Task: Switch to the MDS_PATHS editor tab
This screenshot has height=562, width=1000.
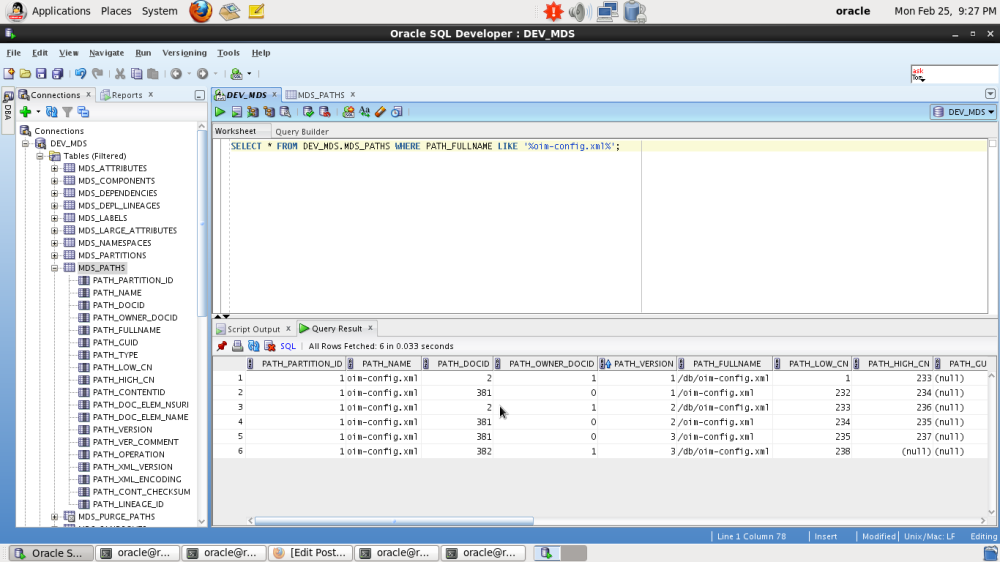Action: pyautogui.click(x=320, y=95)
